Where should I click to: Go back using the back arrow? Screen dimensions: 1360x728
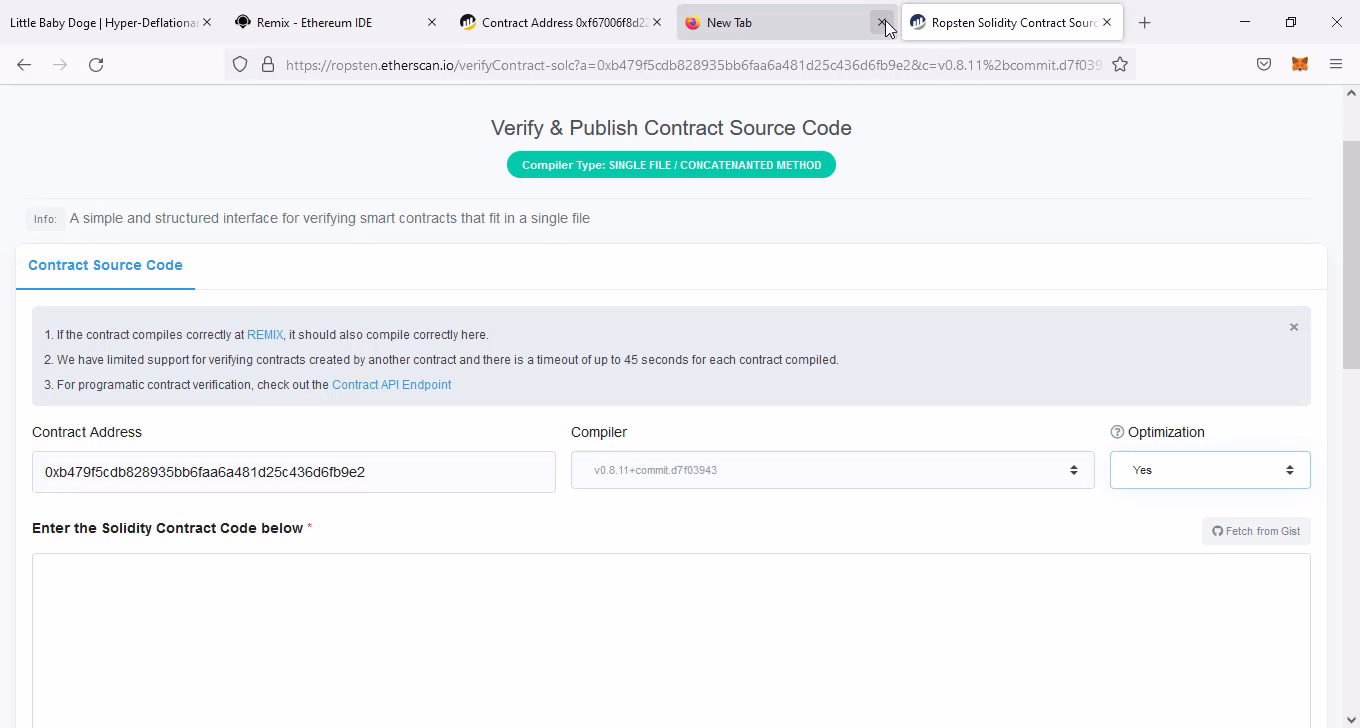click(x=24, y=65)
